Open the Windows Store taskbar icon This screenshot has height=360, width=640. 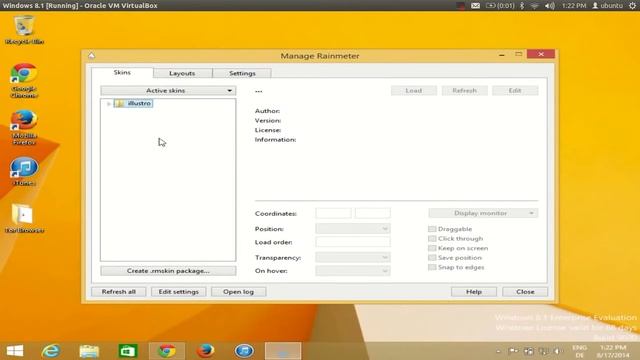click(x=127, y=351)
